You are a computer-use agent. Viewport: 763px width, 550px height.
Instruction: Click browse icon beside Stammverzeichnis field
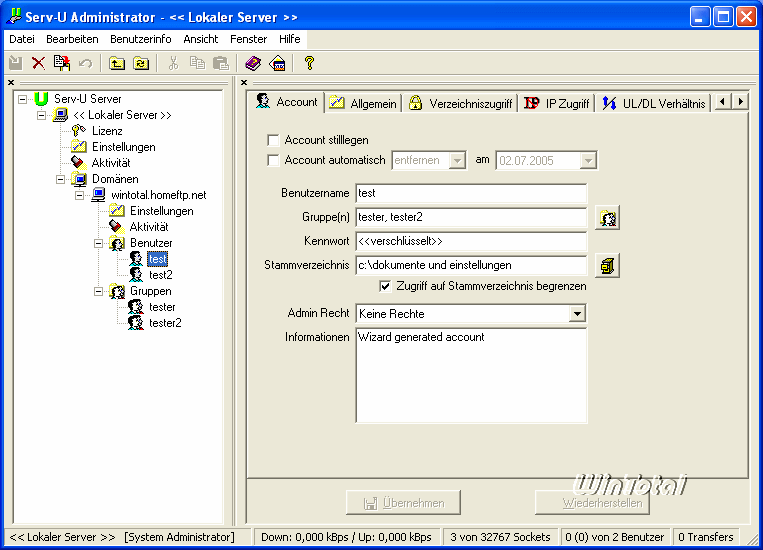(607, 266)
